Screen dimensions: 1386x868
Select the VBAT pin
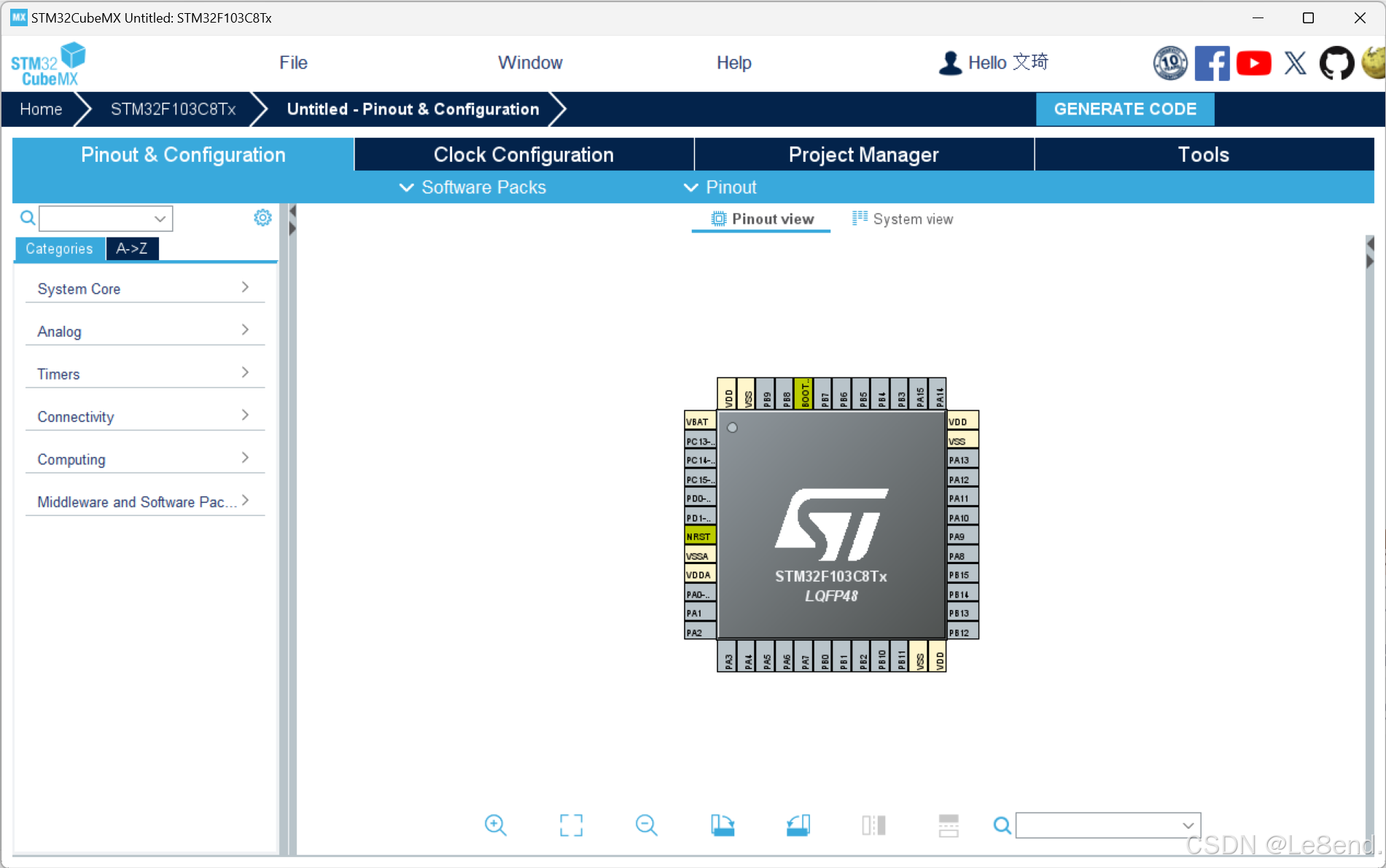tap(700, 421)
